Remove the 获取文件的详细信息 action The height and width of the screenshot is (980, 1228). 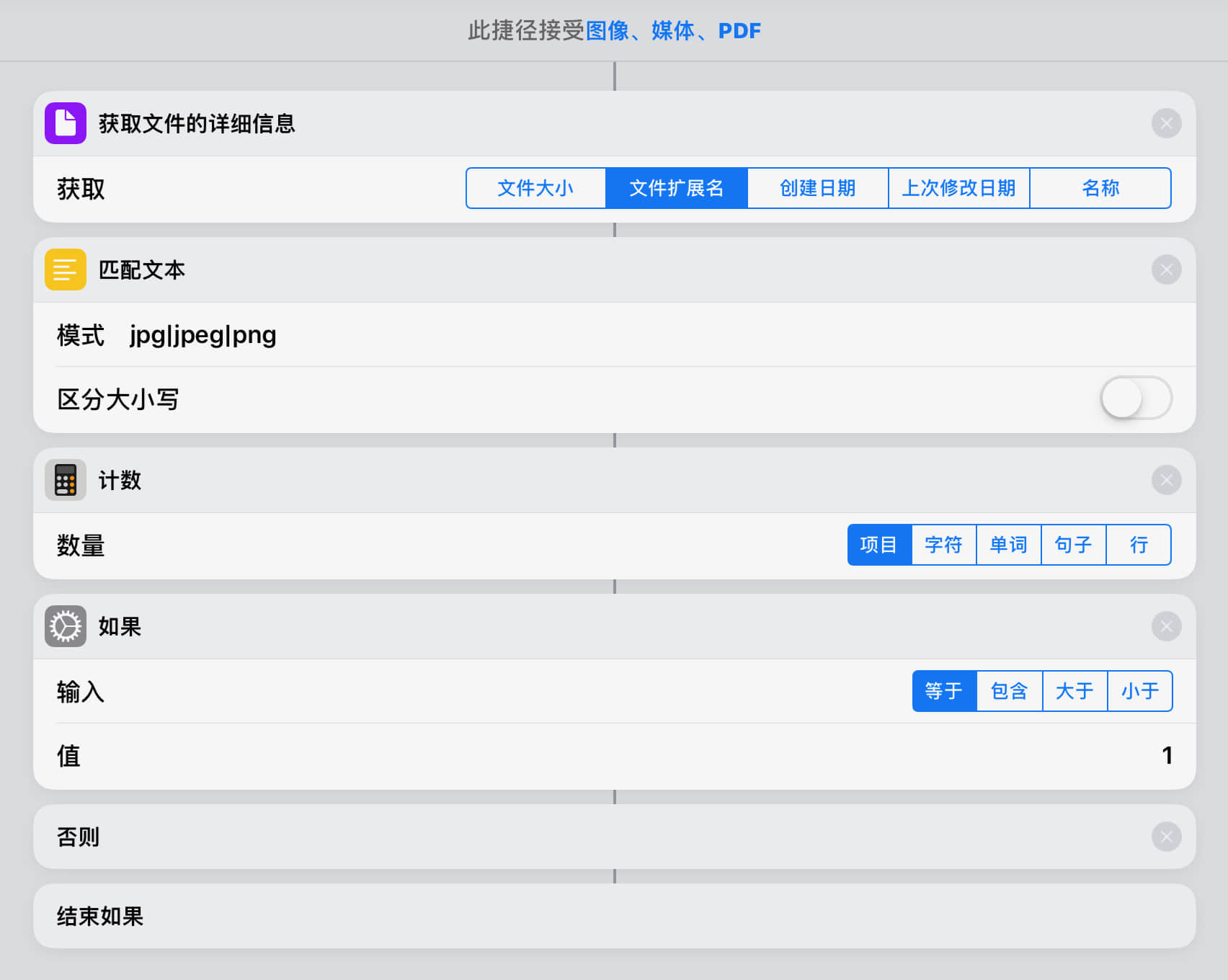click(x=1166, y=123)
